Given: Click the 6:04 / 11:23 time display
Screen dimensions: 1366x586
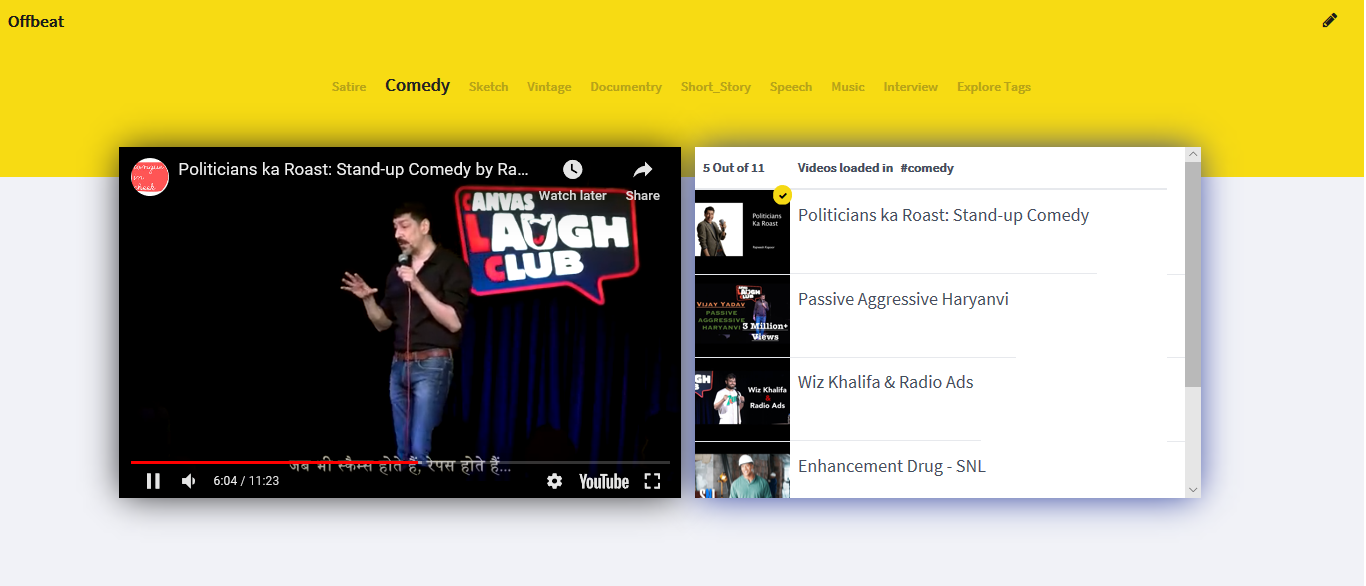Looking at the screenshot, I should tap(246, 481).
